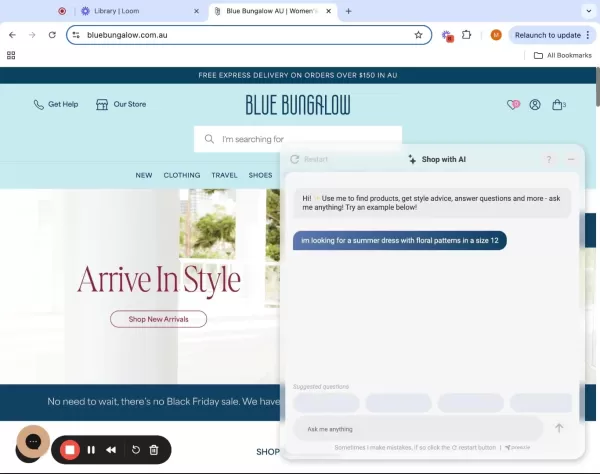Click the I'm searching for field

point(298,139)
